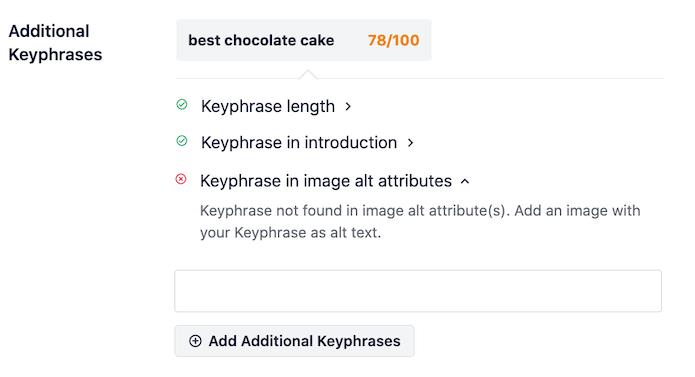Click green check icon beside Keyphrase in introduction
This screenshot has width=695, height=377.
(182, 141)
